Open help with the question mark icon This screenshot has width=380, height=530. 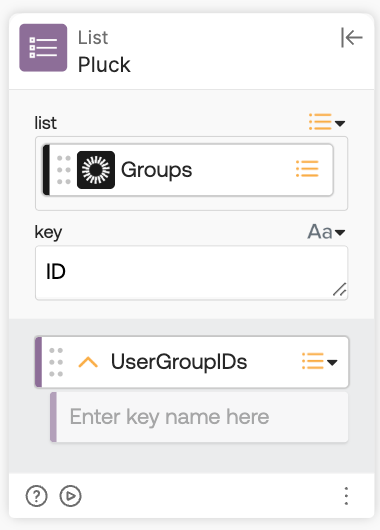37,496
